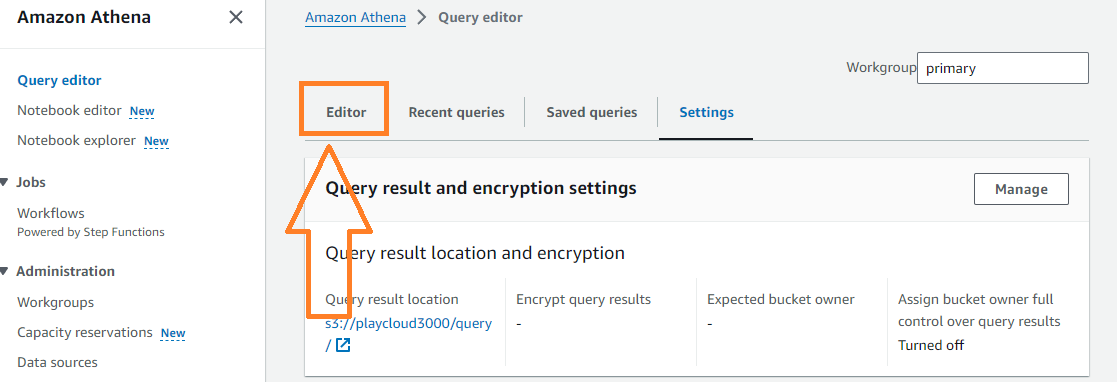Open the external link icon for query location
The width and height of the screenshot is (1117, 382).
(343, 346)
